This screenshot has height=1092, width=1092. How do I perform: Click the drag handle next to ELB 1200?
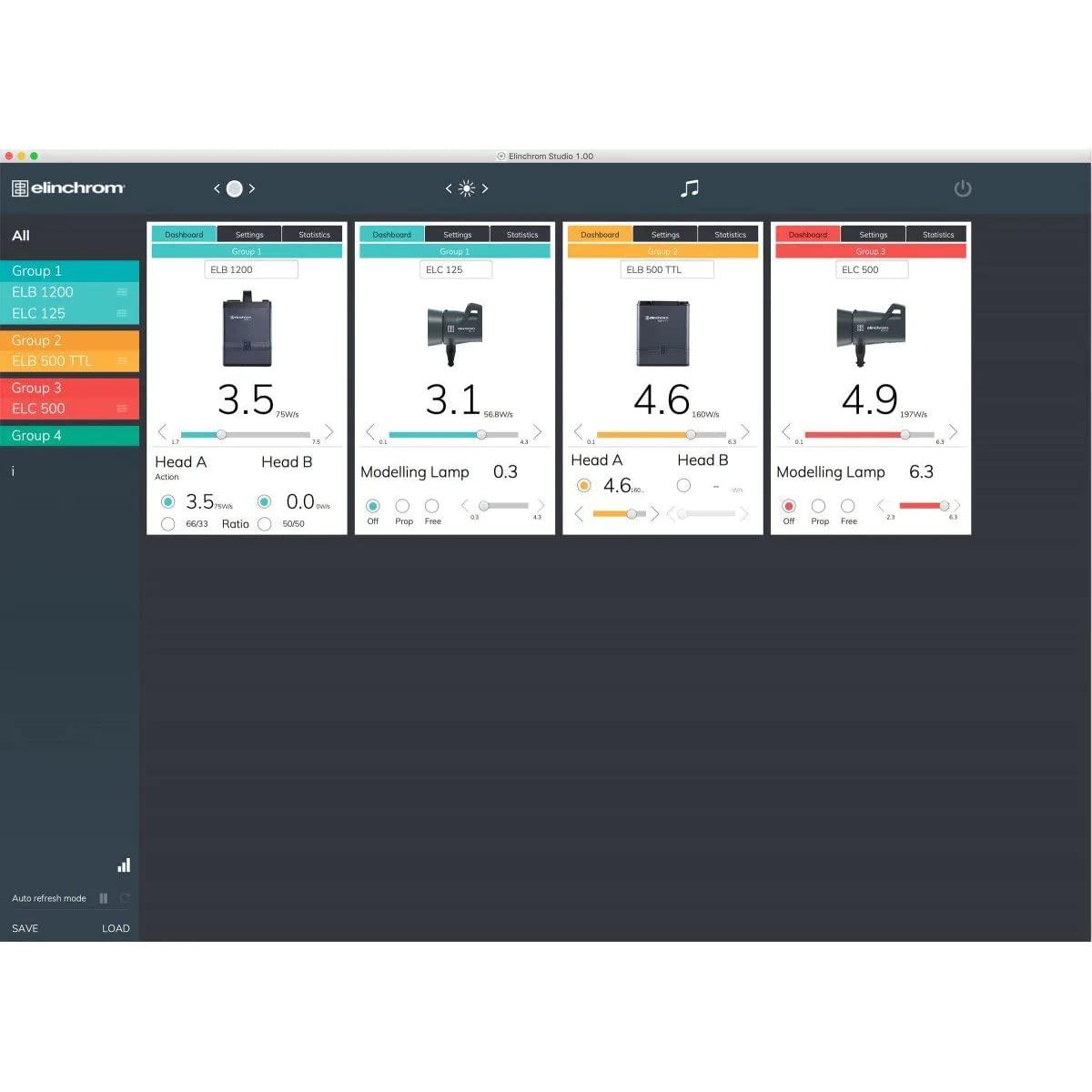point(122,292)
